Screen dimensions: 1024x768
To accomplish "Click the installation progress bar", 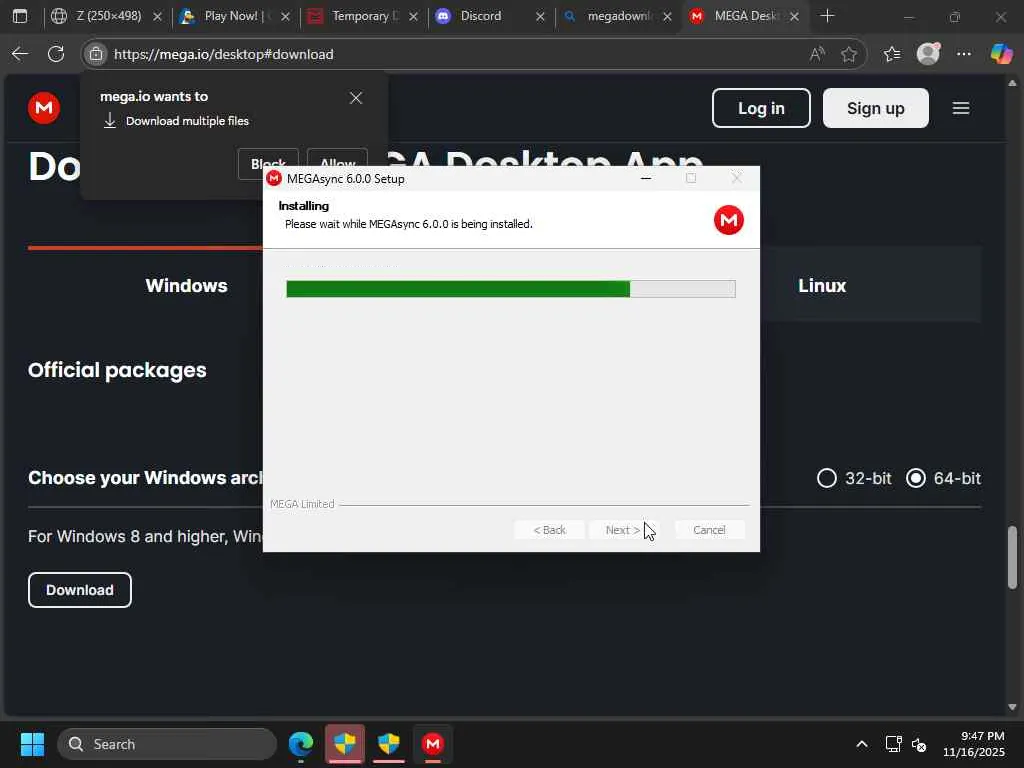I will coord(511,289).
